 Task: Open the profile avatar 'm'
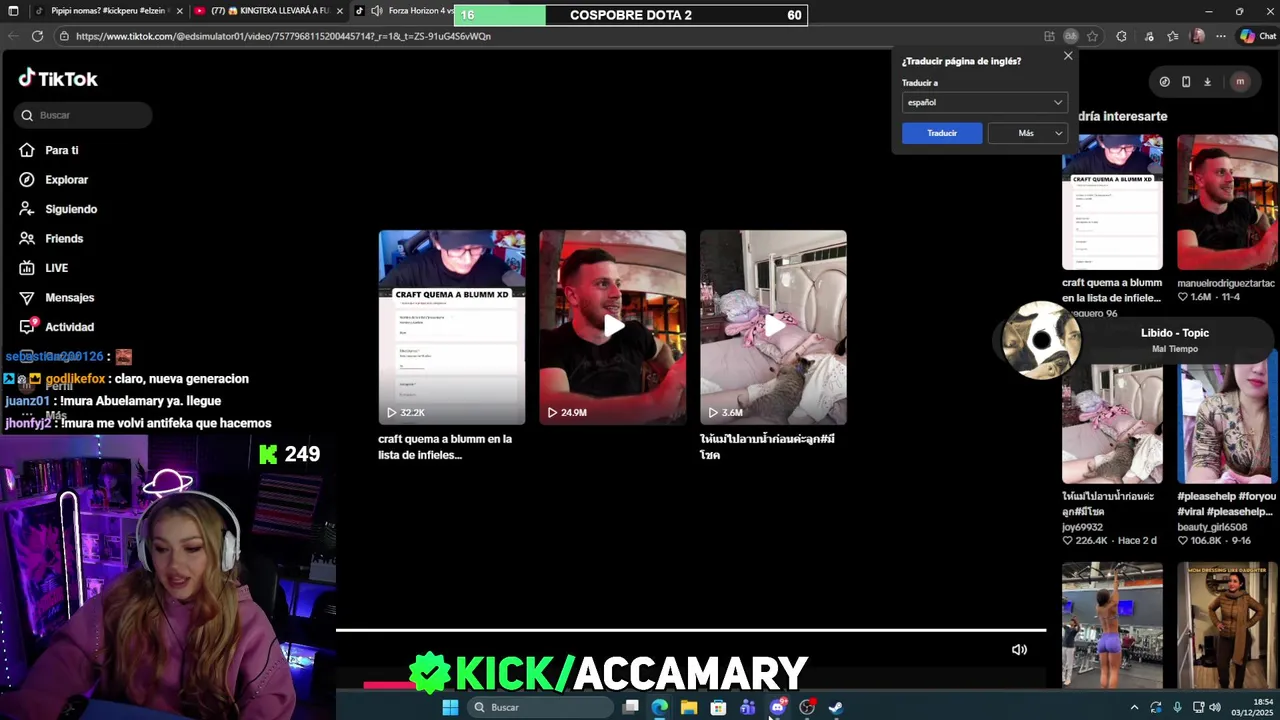click(1240, 82)
